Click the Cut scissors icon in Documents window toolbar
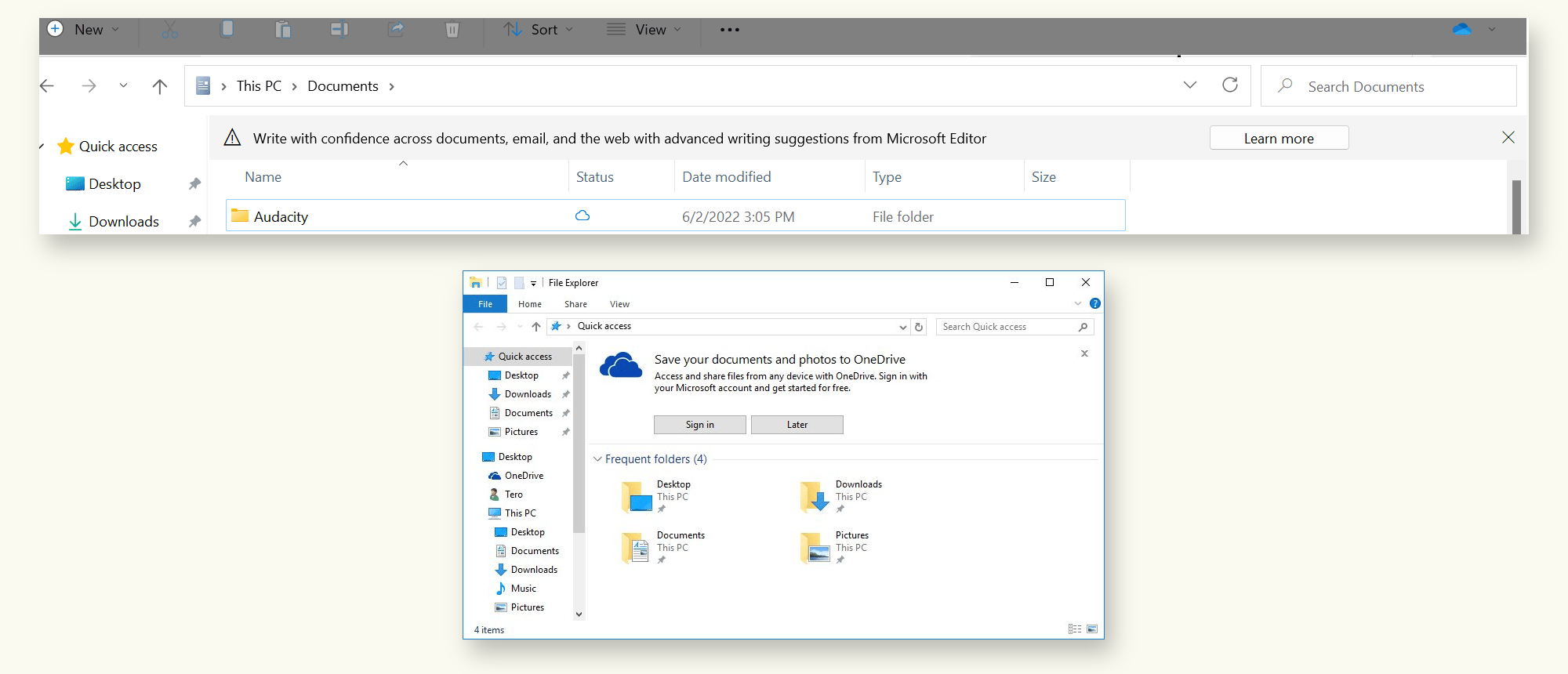The width and height of the screenshot is (1568, 674). (x=170, y=30)
